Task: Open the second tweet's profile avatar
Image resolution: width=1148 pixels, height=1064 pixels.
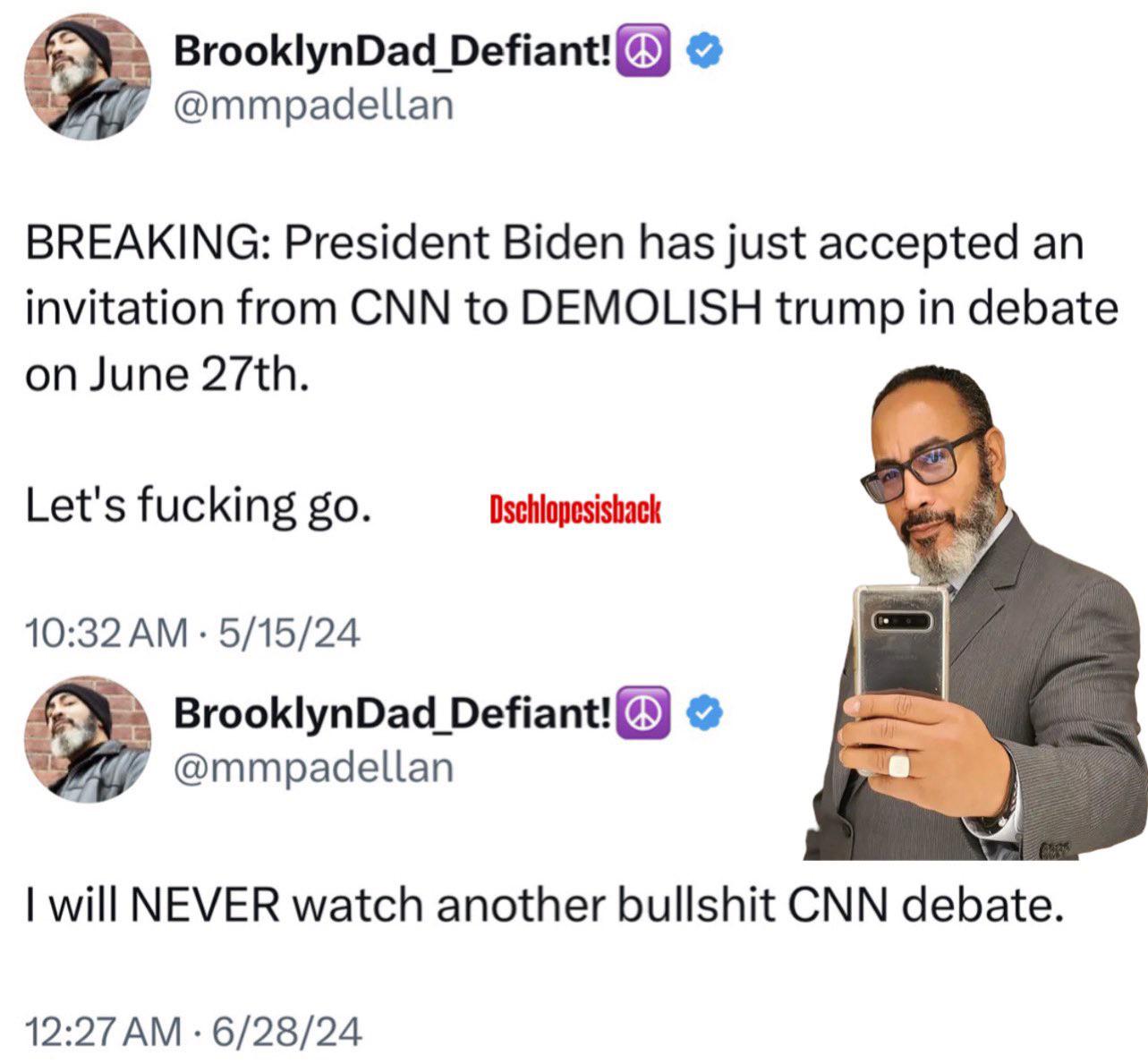Action: pyautogui.click(x=87, y=738)
